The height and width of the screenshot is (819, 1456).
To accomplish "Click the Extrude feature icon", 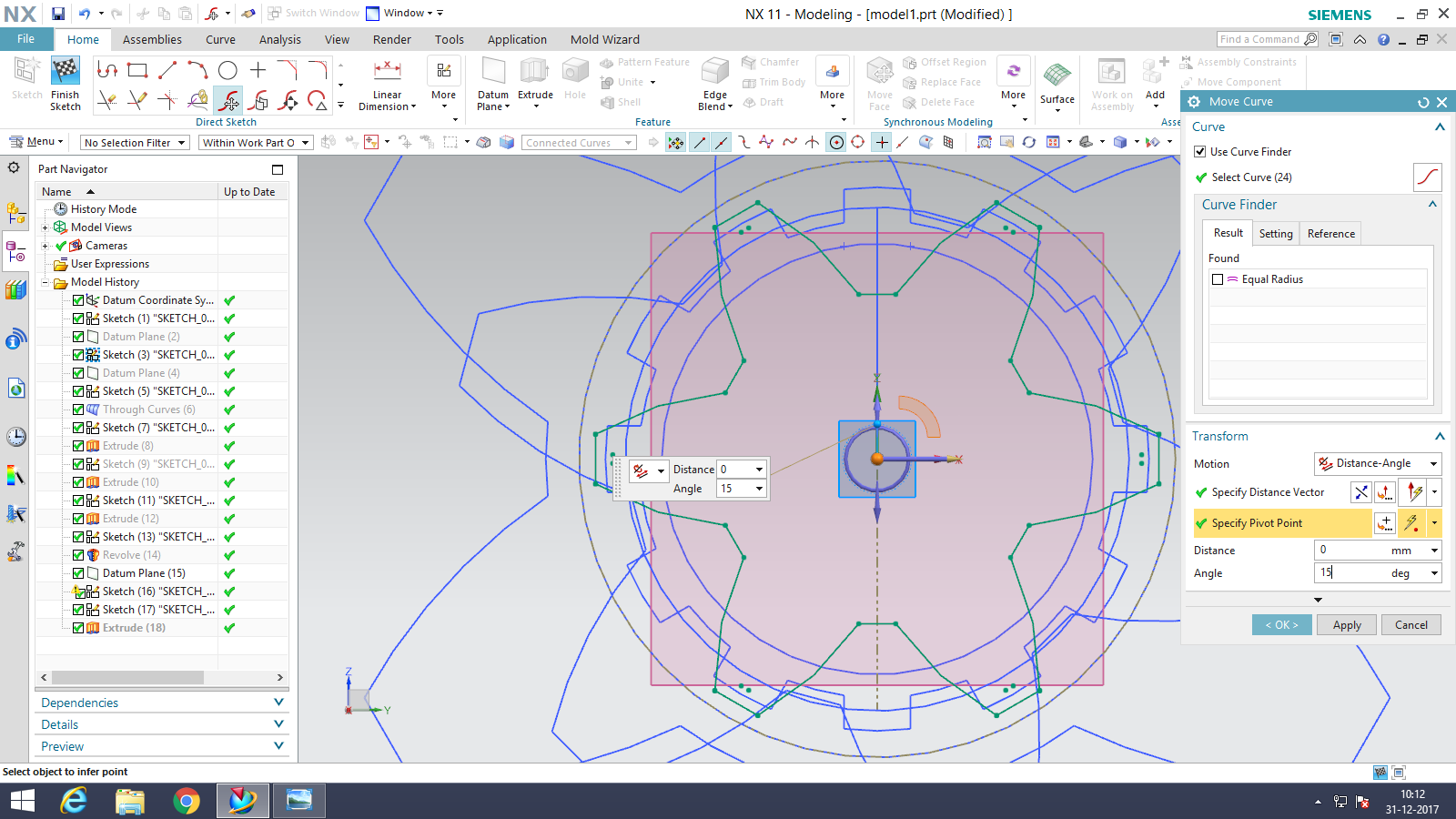I will click(535, 72).
